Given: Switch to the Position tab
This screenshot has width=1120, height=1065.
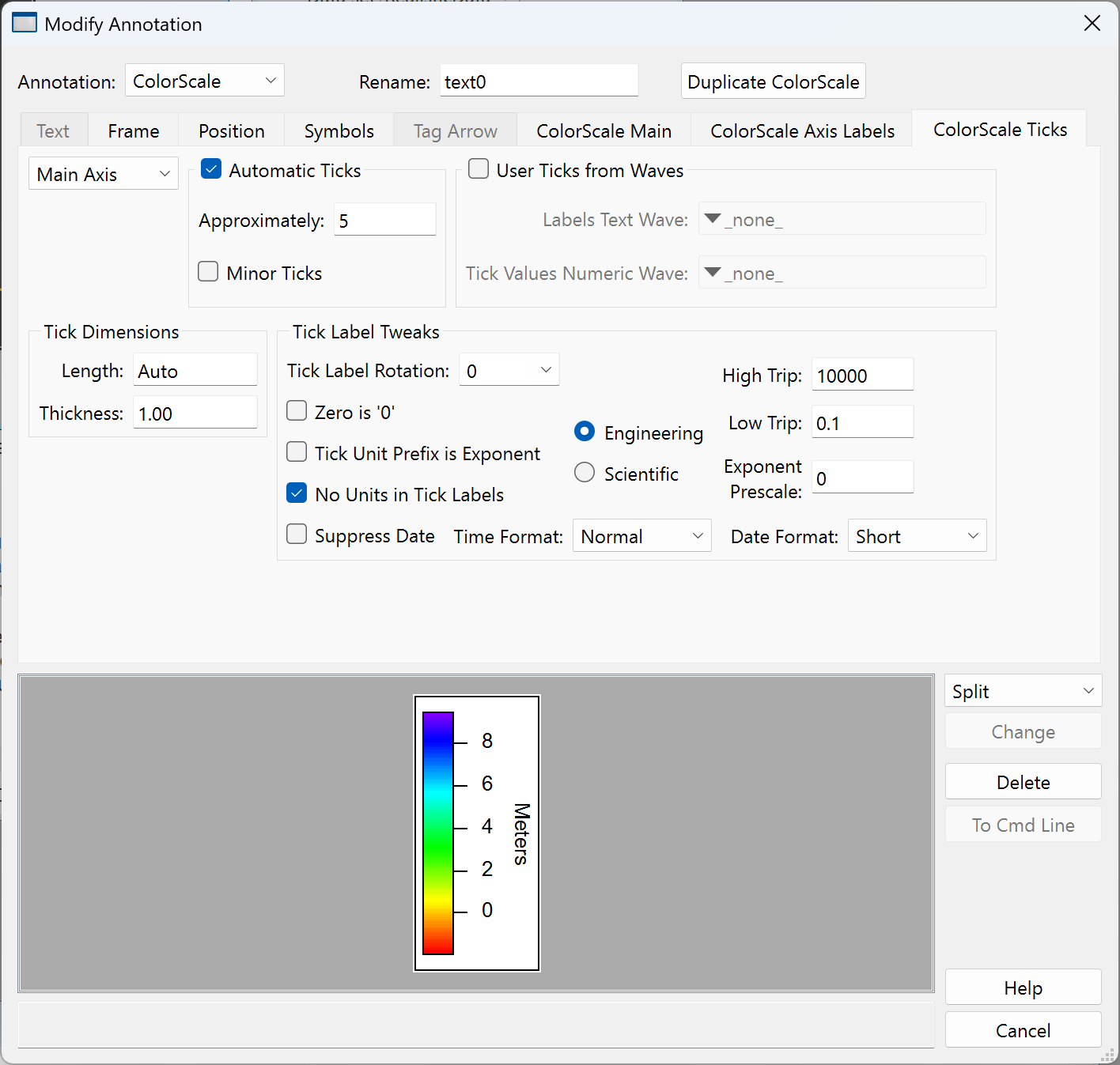Looking at the screenshot, I should (x=231, y=130).
